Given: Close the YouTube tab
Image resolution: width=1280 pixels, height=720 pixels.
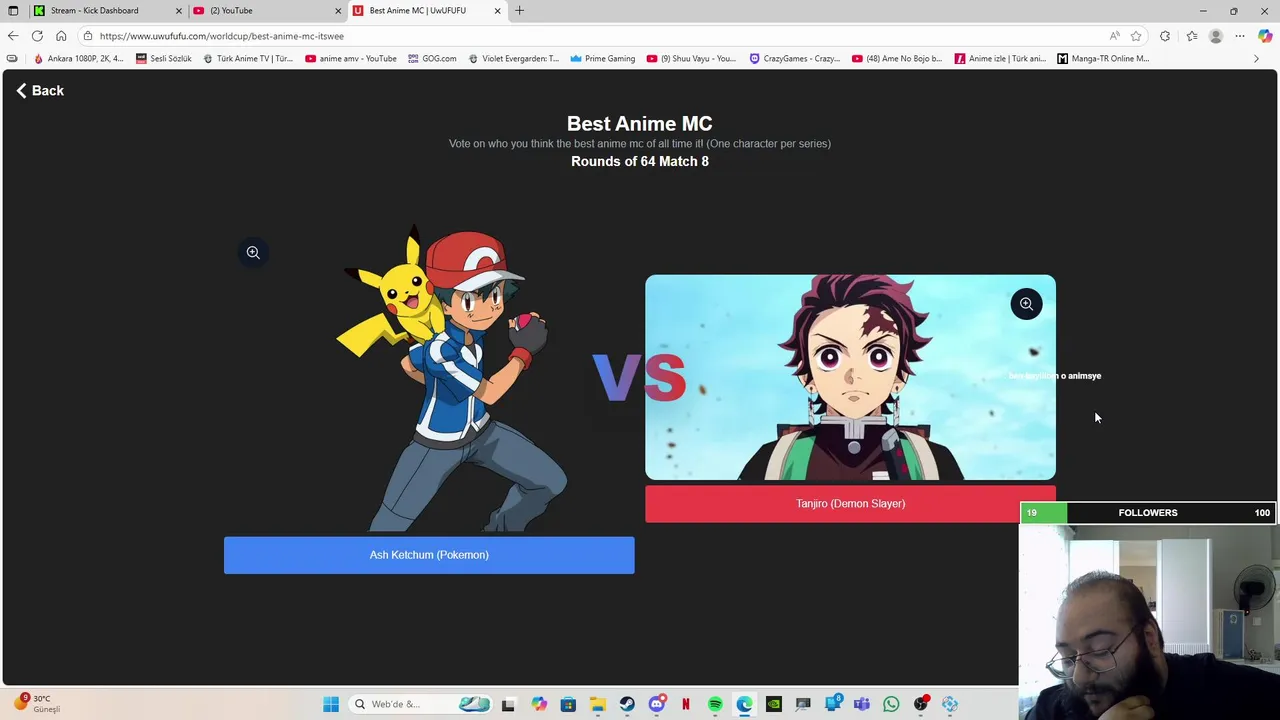Looking at the screenshot, I should click(x=338, y=11).
